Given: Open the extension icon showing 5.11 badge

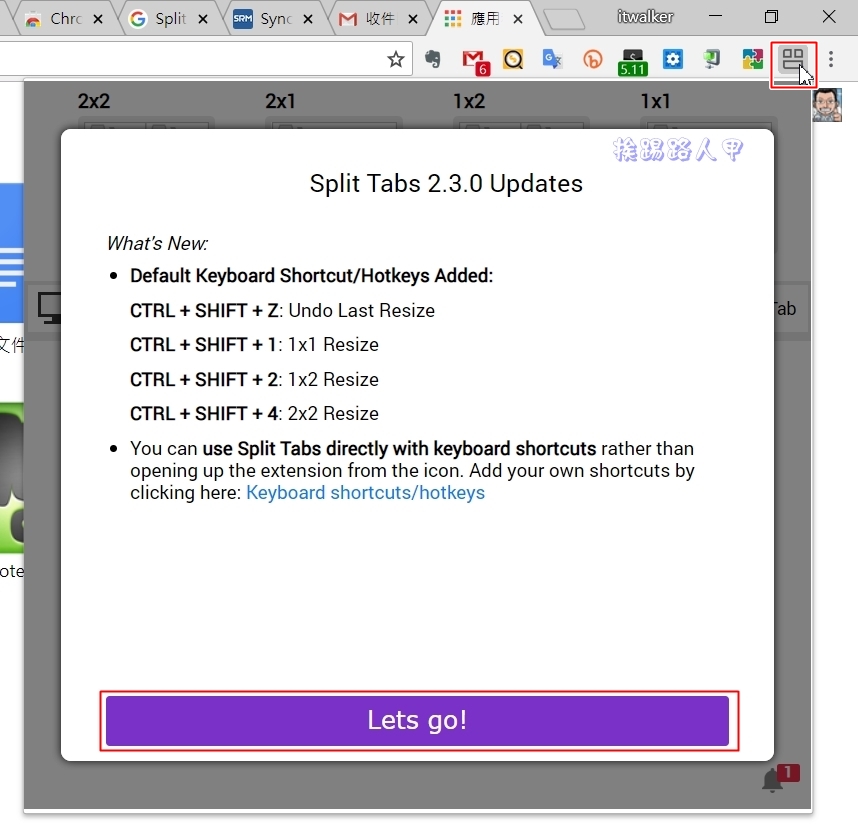Looking at the screenshot, I should click(x=633, y=62).
